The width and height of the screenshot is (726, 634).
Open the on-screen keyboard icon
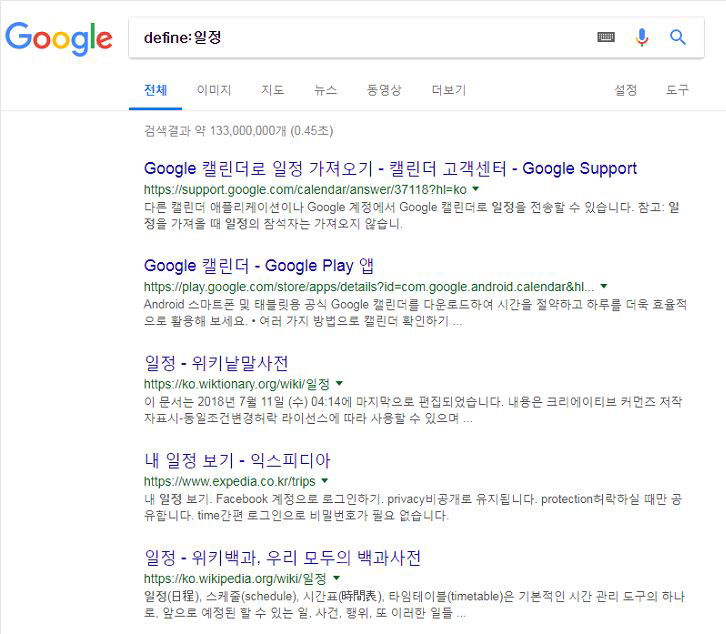[606, 37]
